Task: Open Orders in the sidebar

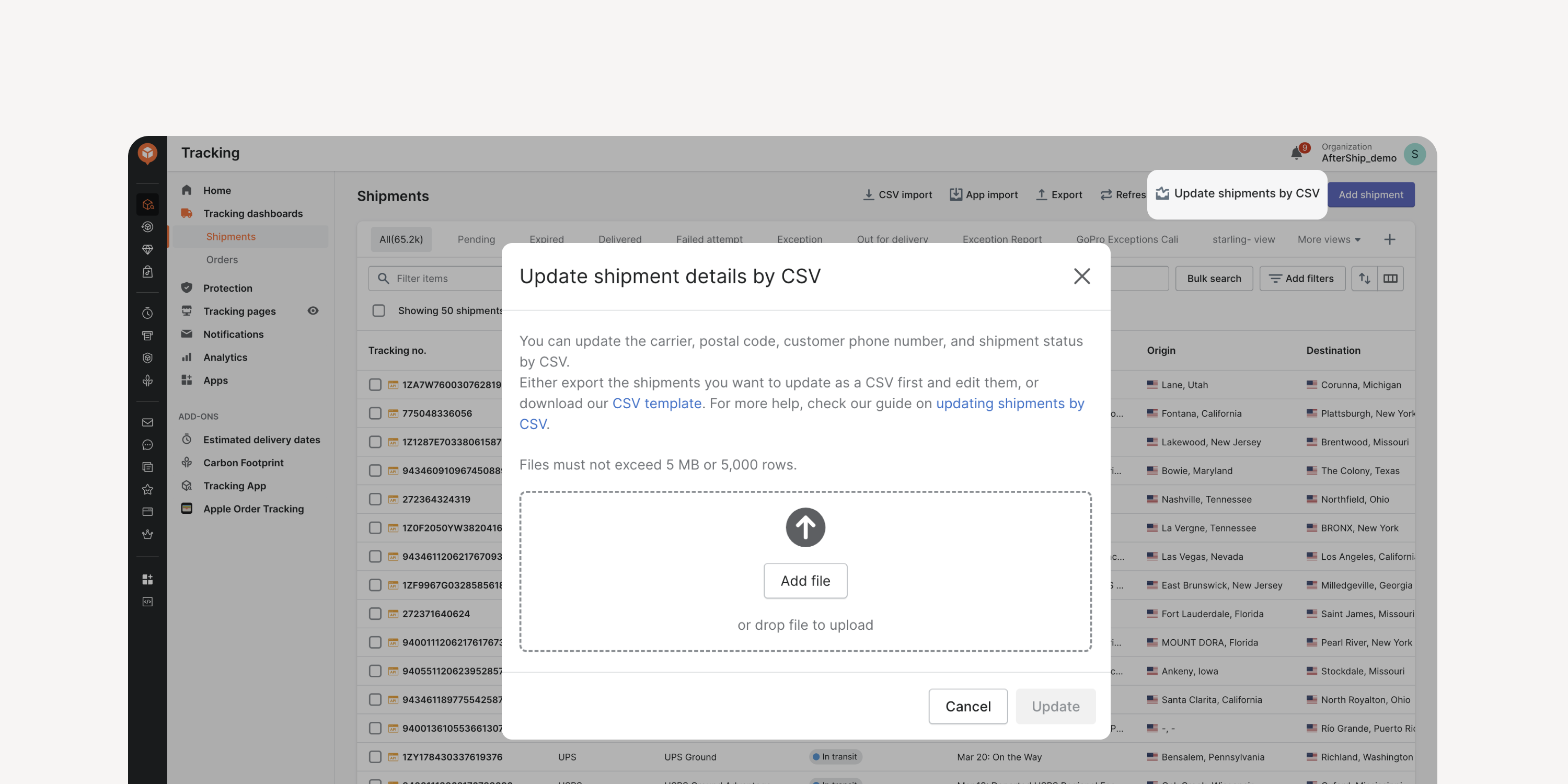Action: point(222,259)
